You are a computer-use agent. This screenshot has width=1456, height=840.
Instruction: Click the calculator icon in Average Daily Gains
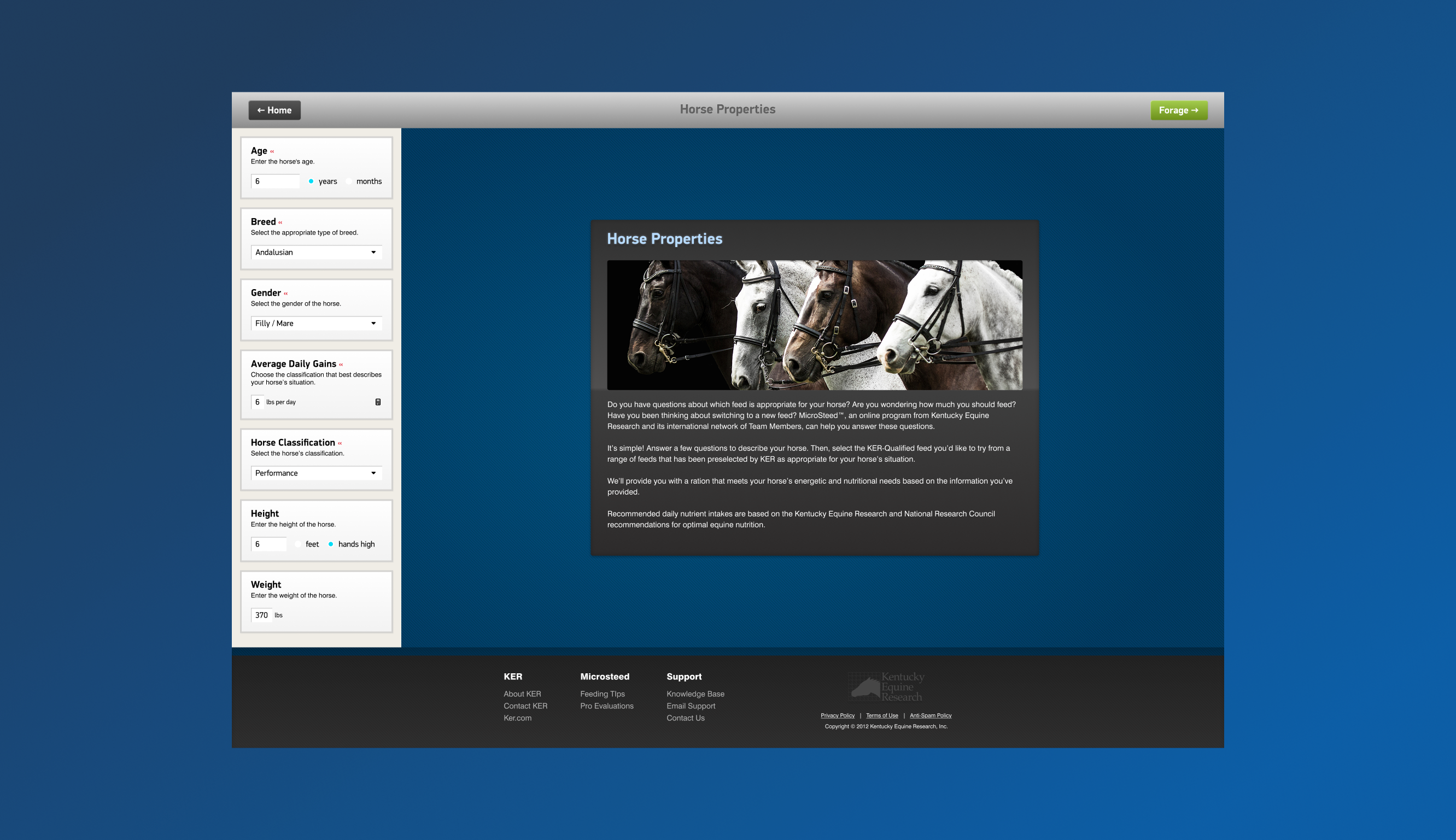point(378,402)
